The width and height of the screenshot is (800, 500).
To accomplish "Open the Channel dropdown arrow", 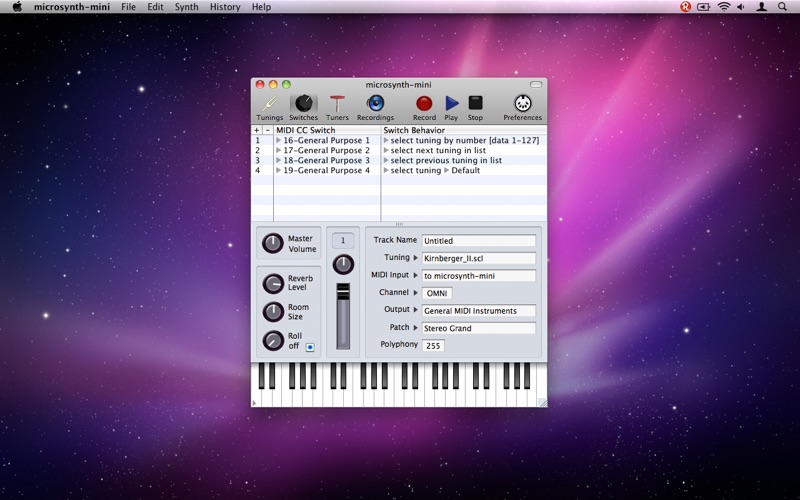I will click(x=415, y=292).
